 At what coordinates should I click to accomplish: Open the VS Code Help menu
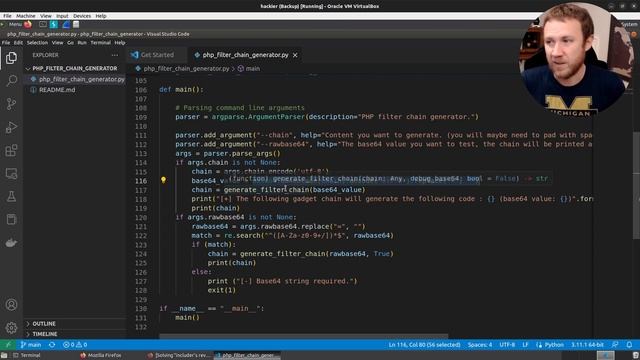[120, 42]
